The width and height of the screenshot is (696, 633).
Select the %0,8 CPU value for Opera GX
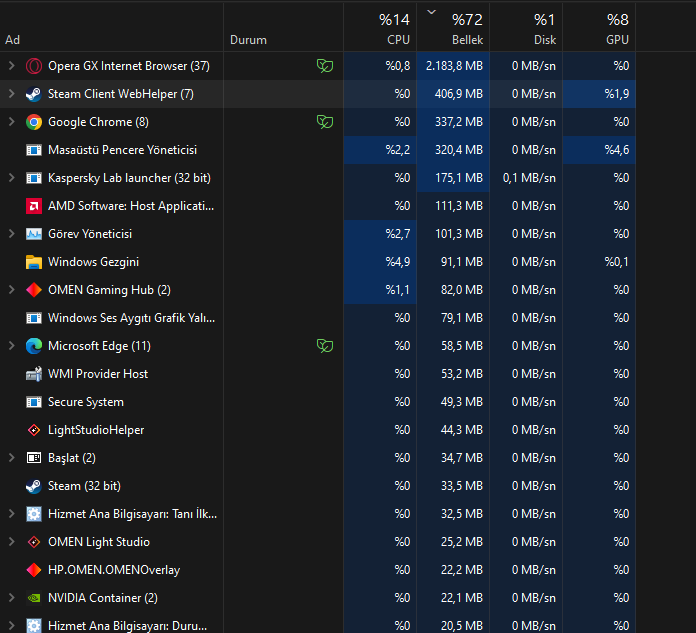(x=380, y=66)
